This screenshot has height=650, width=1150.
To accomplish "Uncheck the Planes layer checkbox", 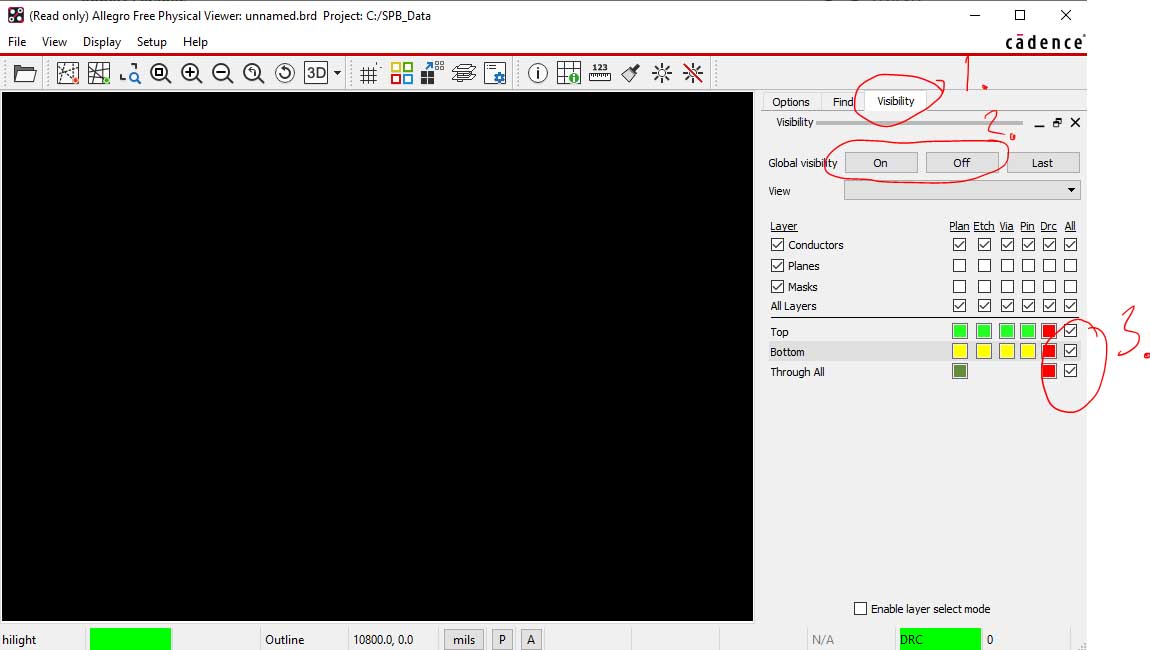I will [x=777, y=266].
